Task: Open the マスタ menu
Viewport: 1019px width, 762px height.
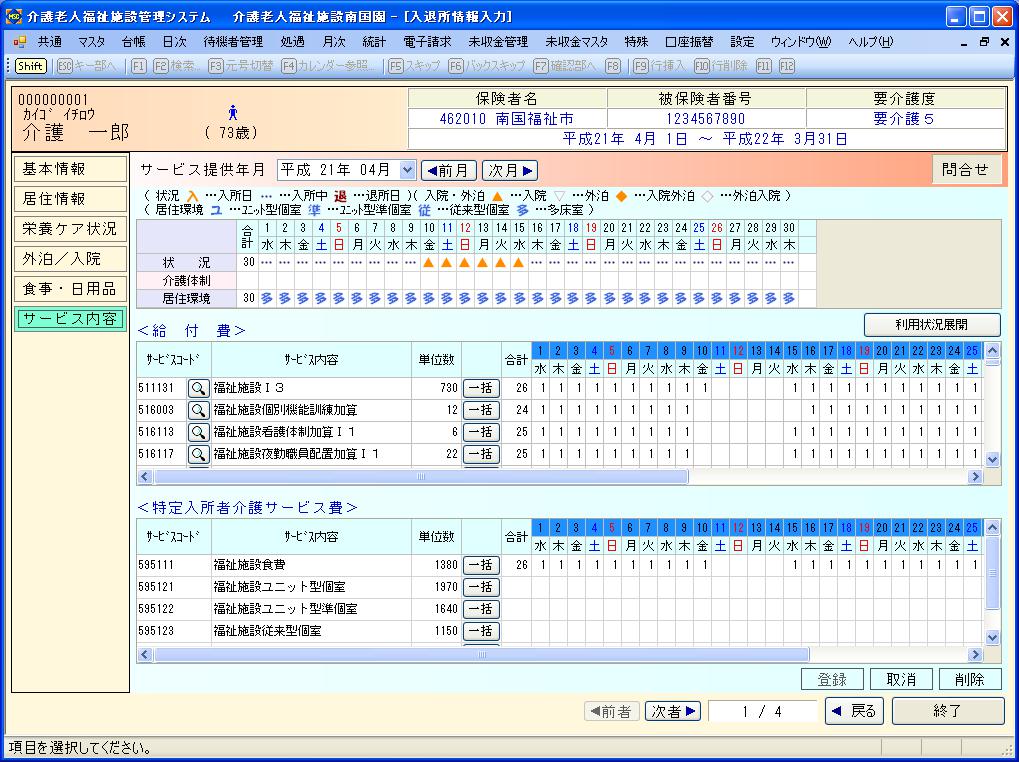Action: coord(91,42)
